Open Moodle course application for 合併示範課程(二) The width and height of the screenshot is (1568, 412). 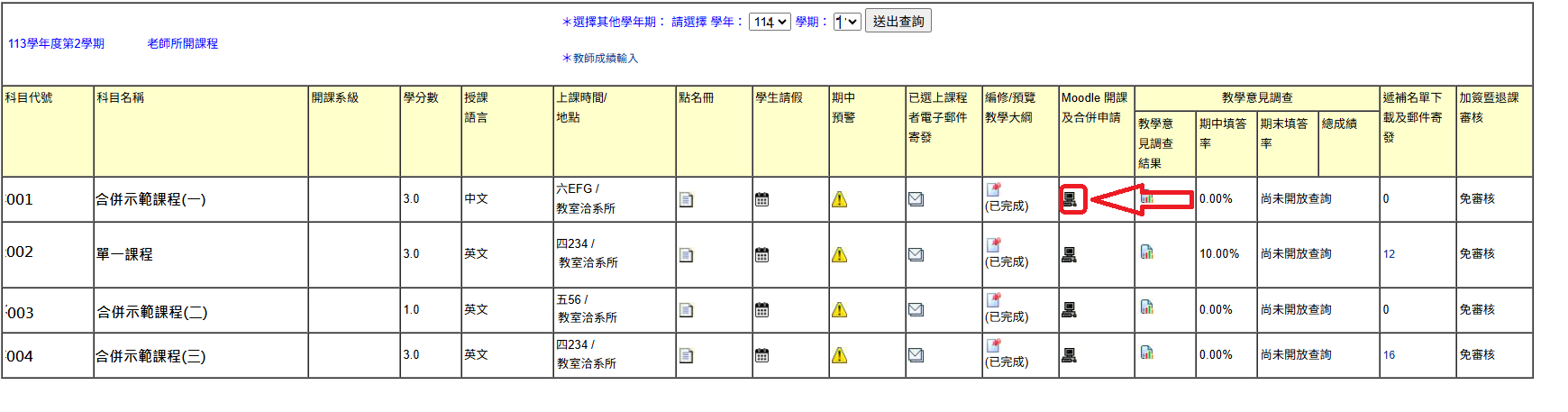click(x=1070, y=310)
